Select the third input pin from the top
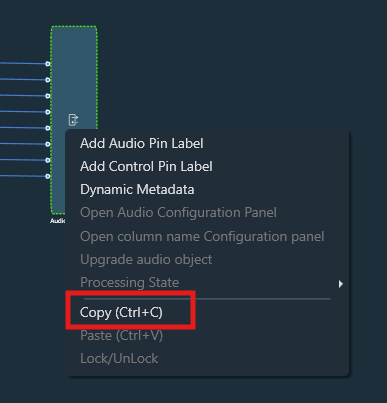This screenshot has width=387, height=403. tap(48, 96)
